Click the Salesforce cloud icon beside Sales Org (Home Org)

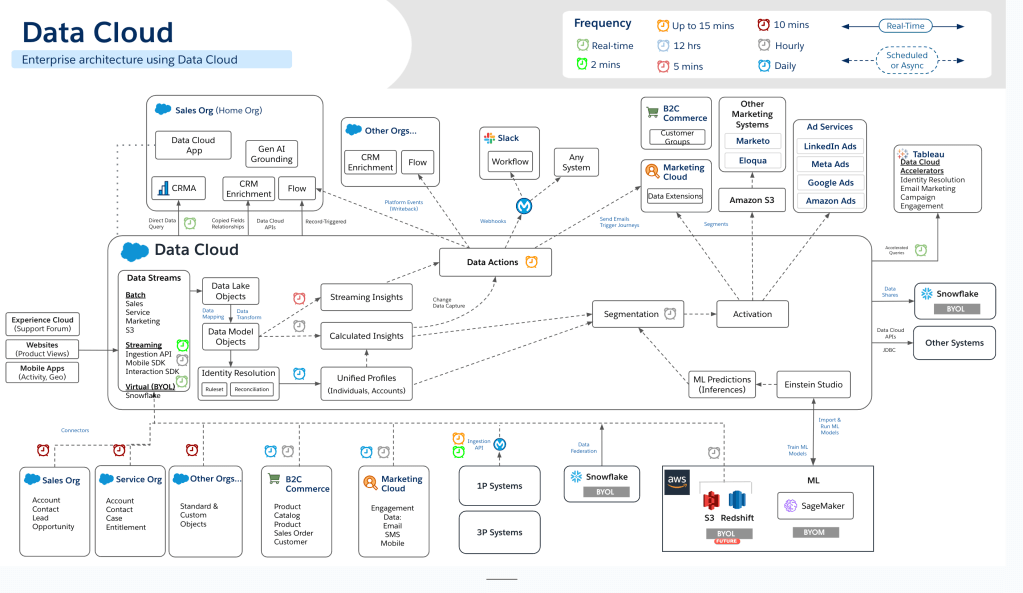coord(163,110)
